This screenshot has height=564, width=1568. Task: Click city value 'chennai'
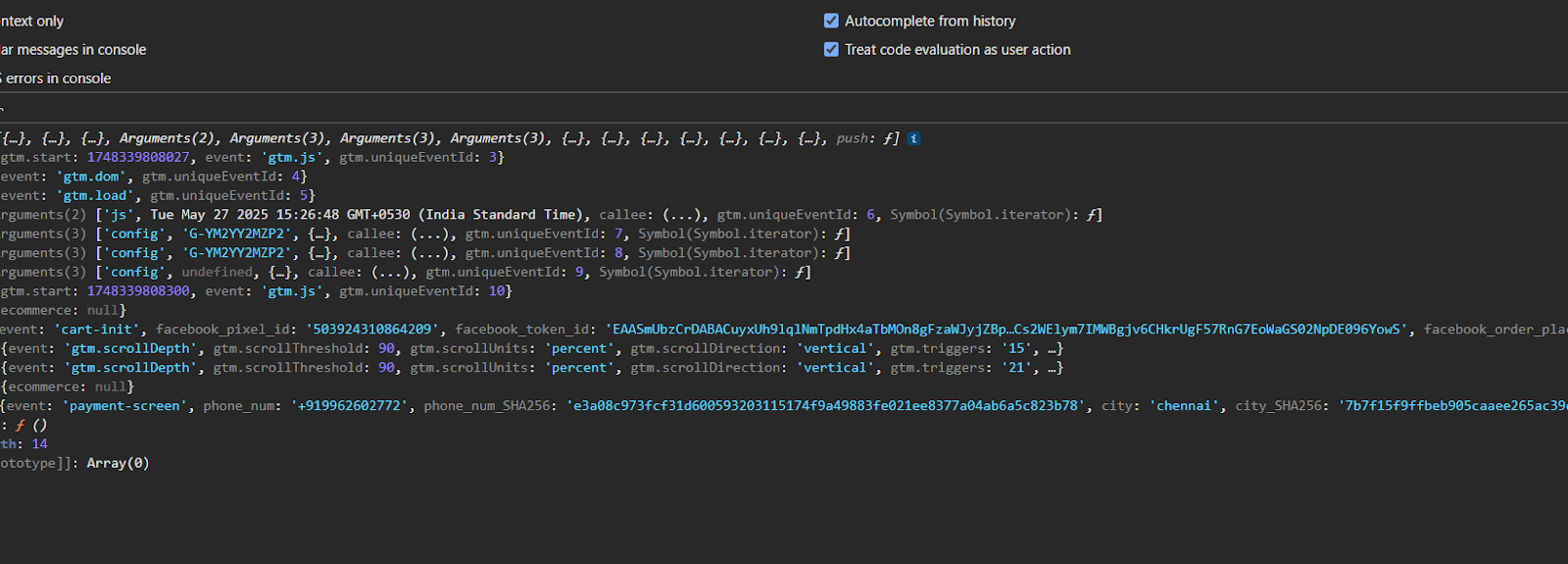pyautogui.click(x=1185, y=406)
